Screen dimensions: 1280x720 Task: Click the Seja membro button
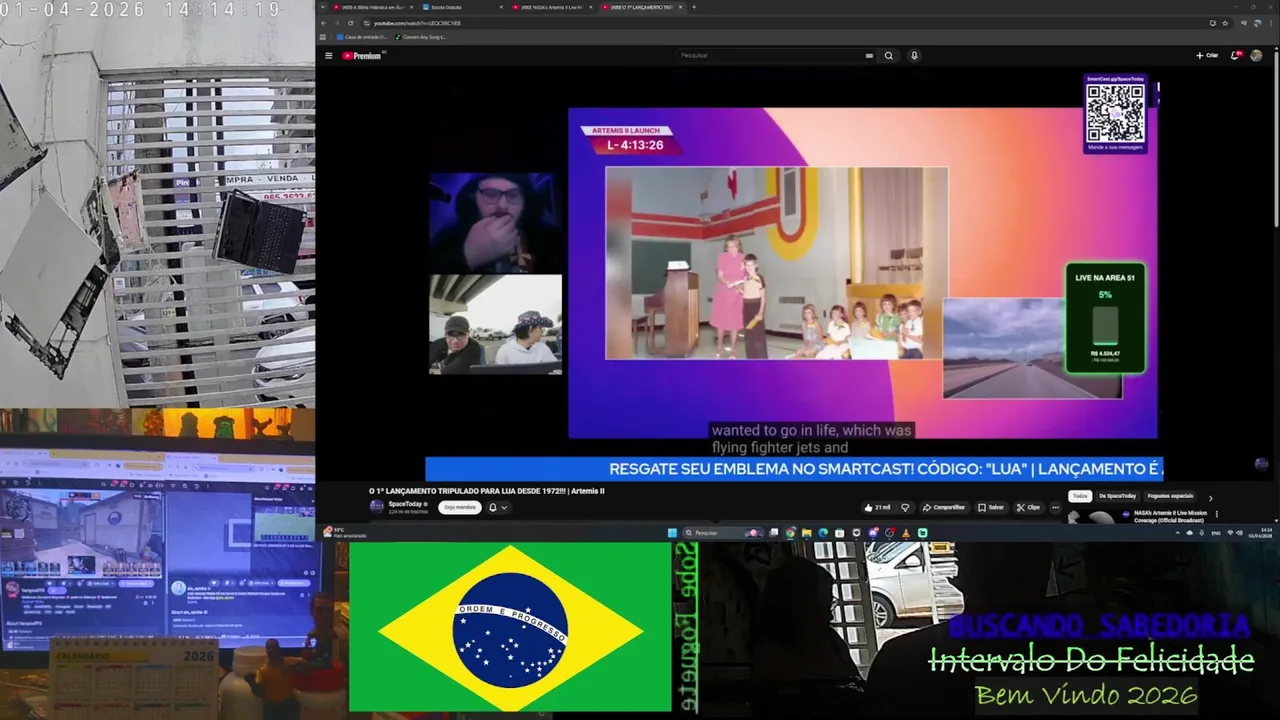[x=460, y=507]
